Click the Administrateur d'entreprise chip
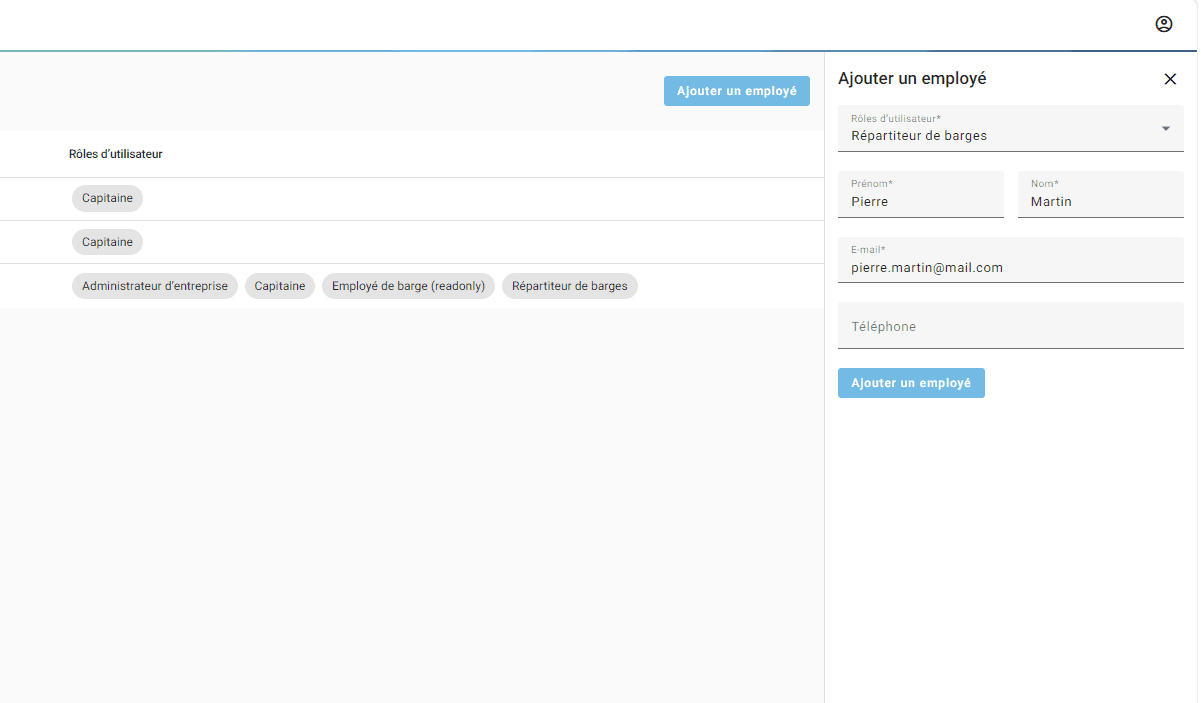Viewport: 1201px width, 703px height. tap(155, 286)
